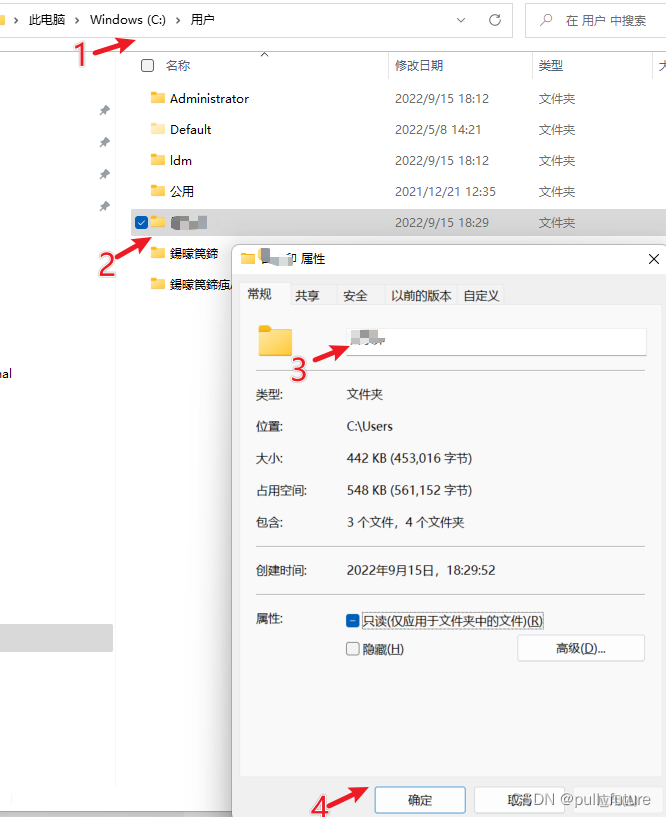This screenshot has height=817, width=666.
Task: Toggle the select-all checkbox beside 名称
Action: pos(147,66)
